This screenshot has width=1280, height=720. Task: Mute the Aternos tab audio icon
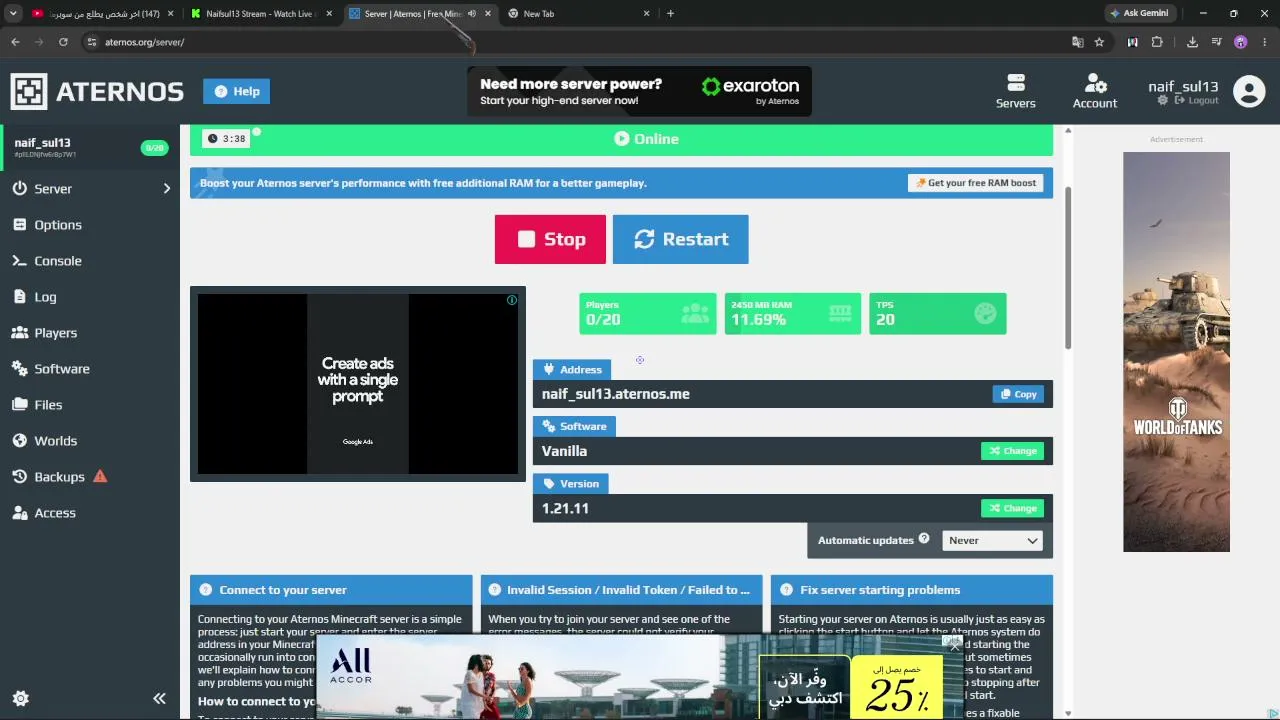[472, 14]
